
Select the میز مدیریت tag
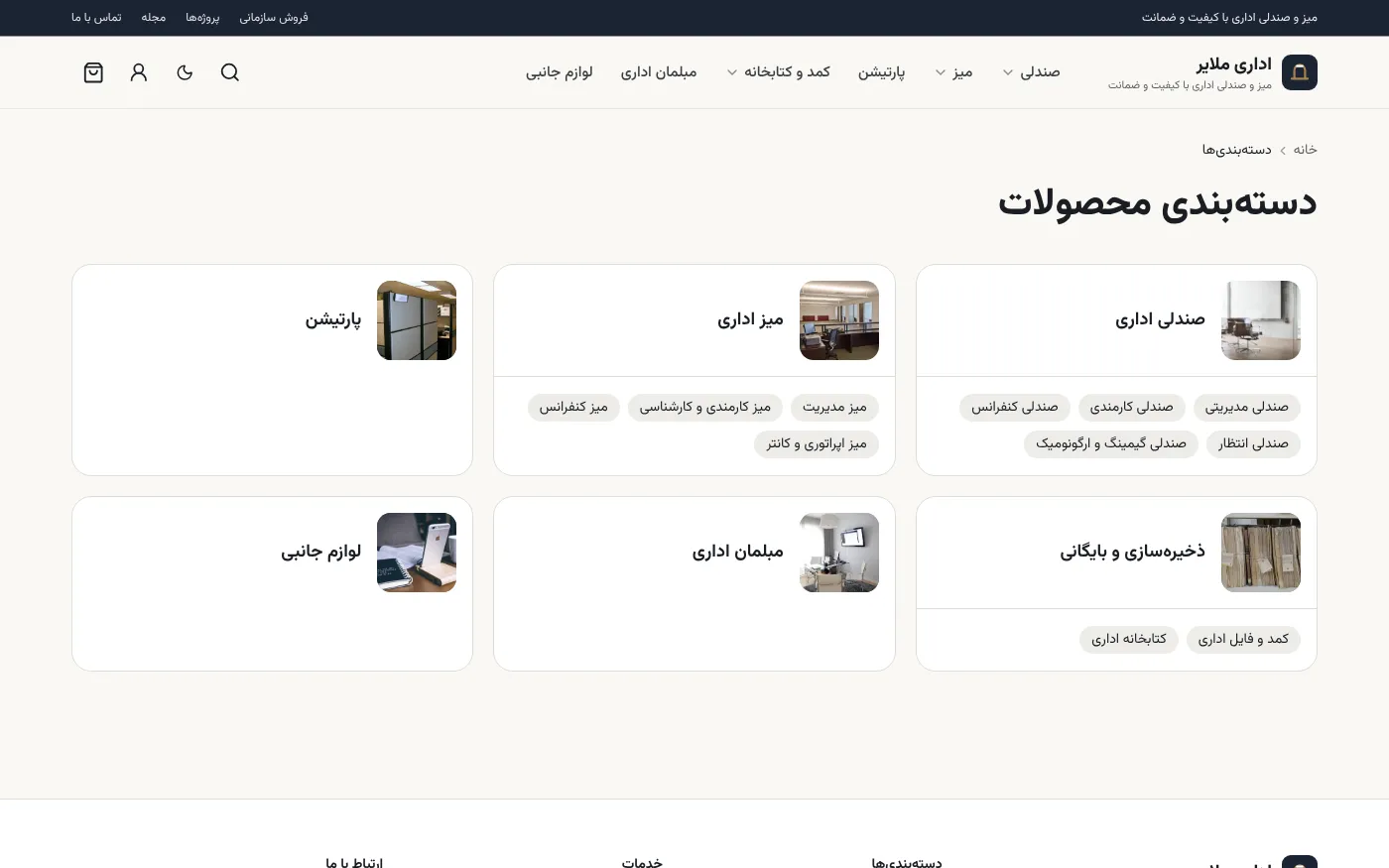click(x=834, y=407)
